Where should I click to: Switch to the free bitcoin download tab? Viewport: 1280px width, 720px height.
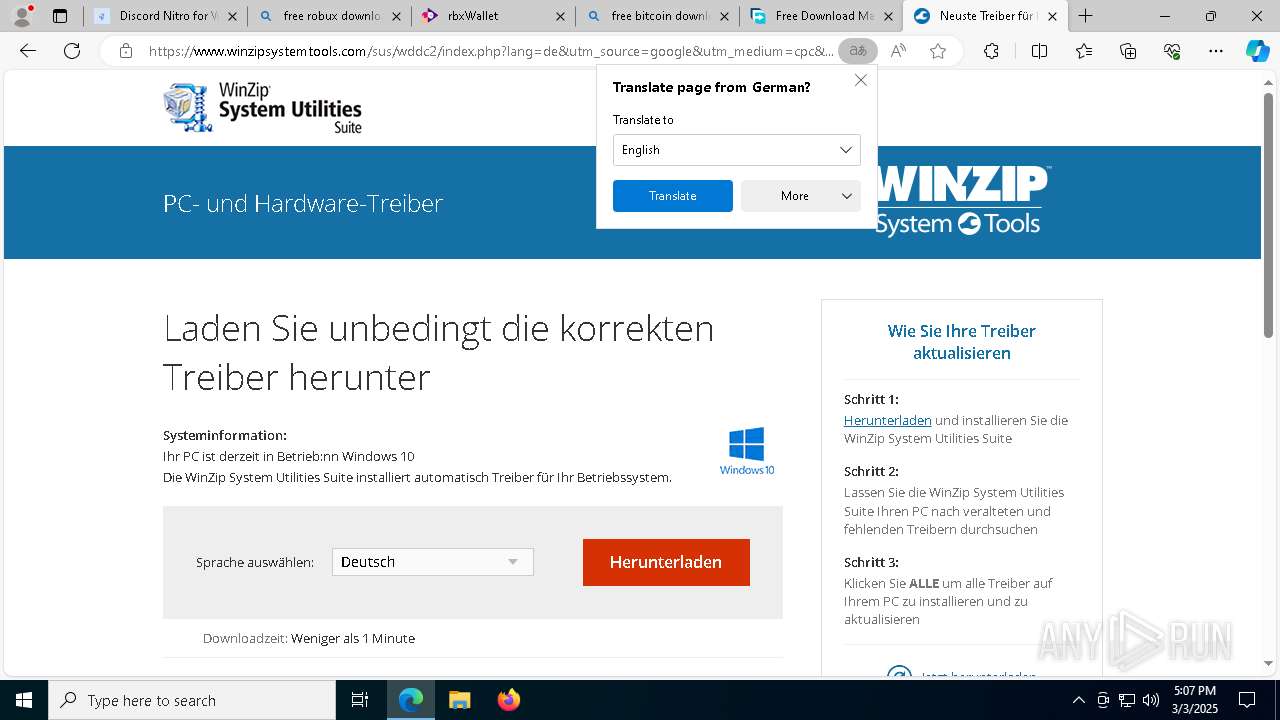click(658, 16)
